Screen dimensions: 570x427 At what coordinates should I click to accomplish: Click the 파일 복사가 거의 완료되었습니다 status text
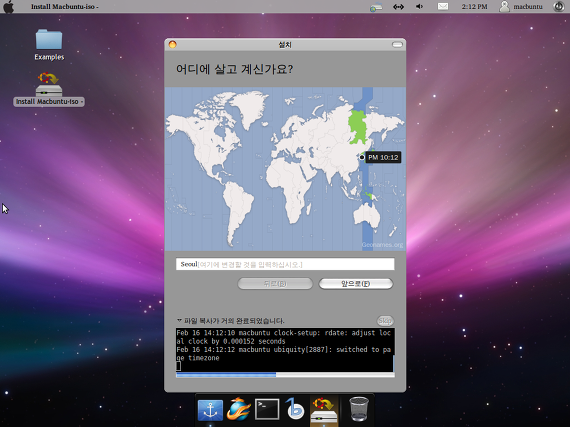(234, 321)
